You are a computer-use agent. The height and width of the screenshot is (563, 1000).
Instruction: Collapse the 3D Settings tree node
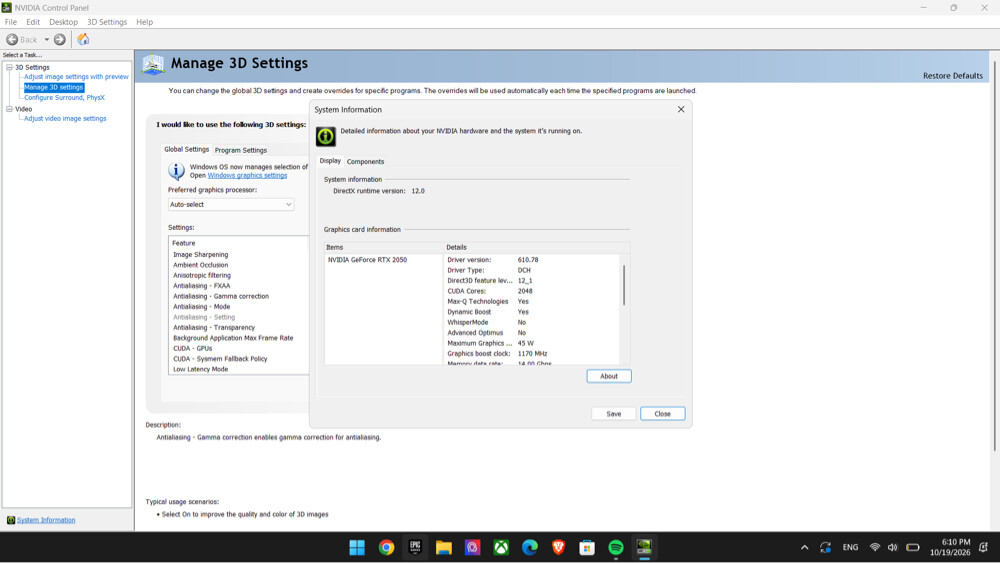pyautogui.click(x=10, y=67)
